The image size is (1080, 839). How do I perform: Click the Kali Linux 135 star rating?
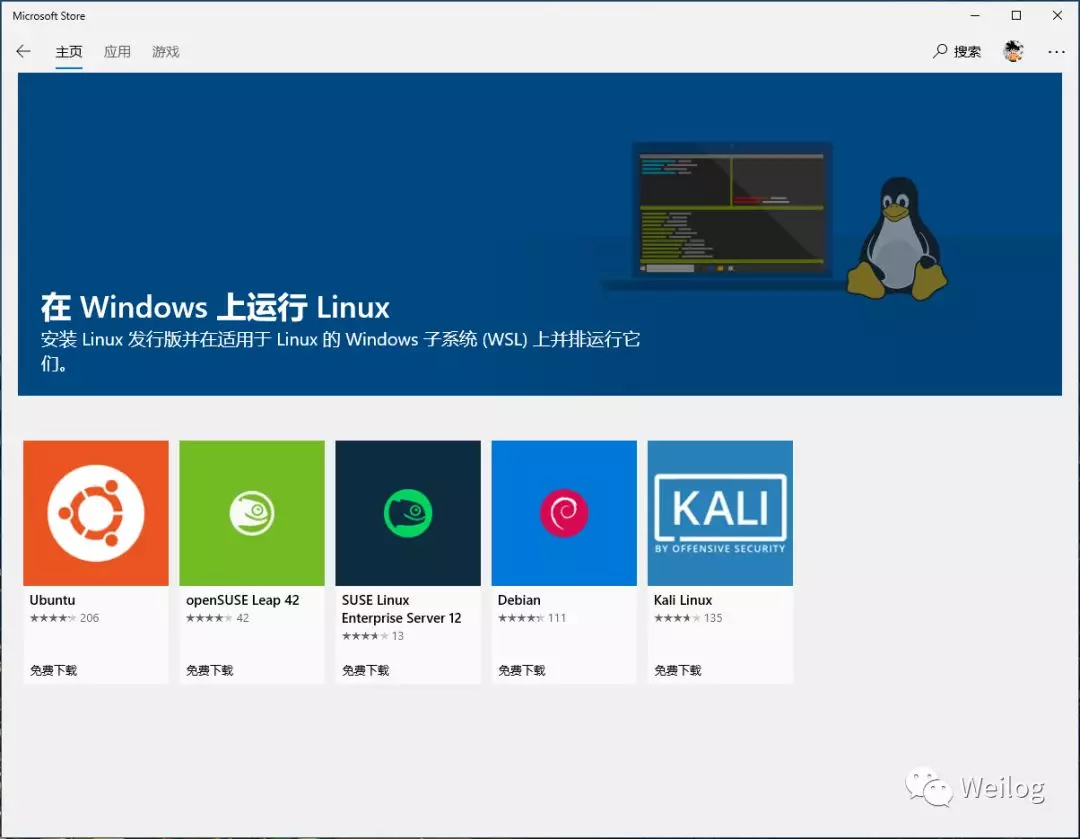688,618
